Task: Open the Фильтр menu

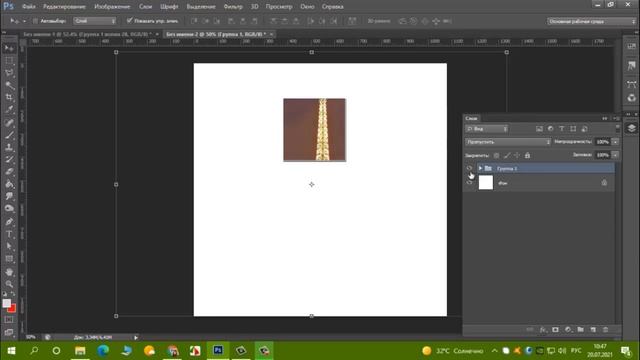Action: (233, 7)
